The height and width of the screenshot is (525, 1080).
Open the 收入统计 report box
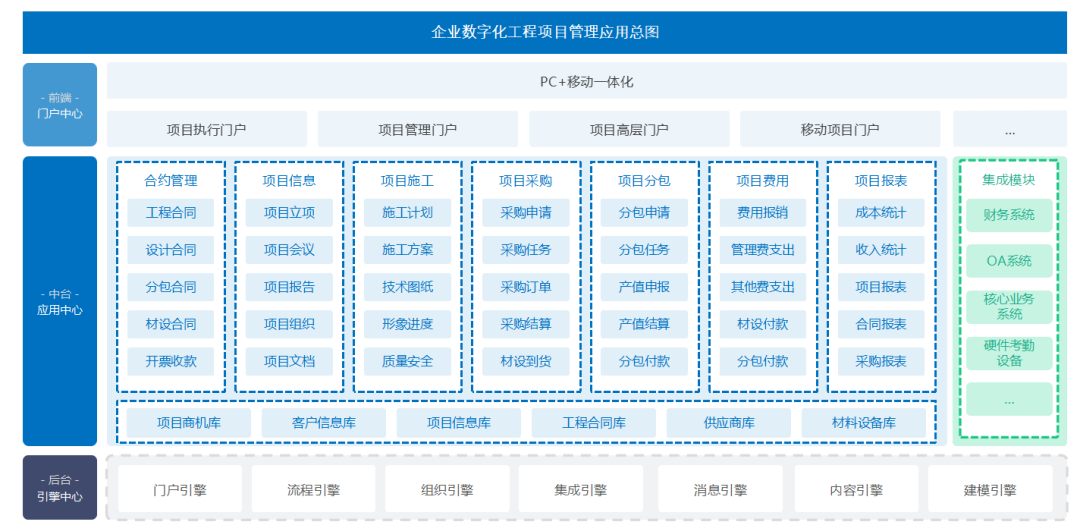882,250
